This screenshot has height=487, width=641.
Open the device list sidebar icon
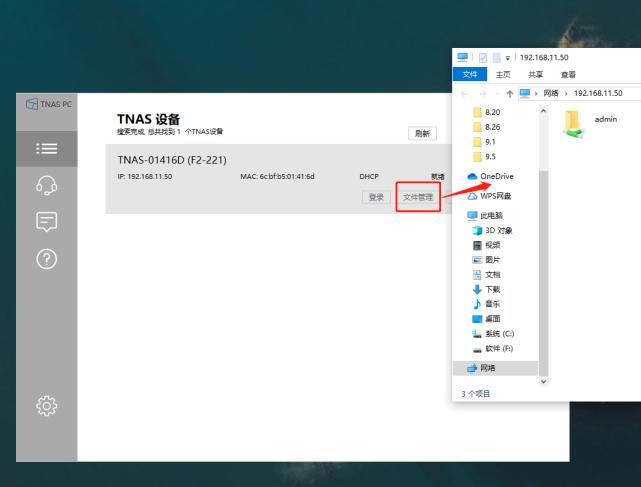tap(46, 148)
